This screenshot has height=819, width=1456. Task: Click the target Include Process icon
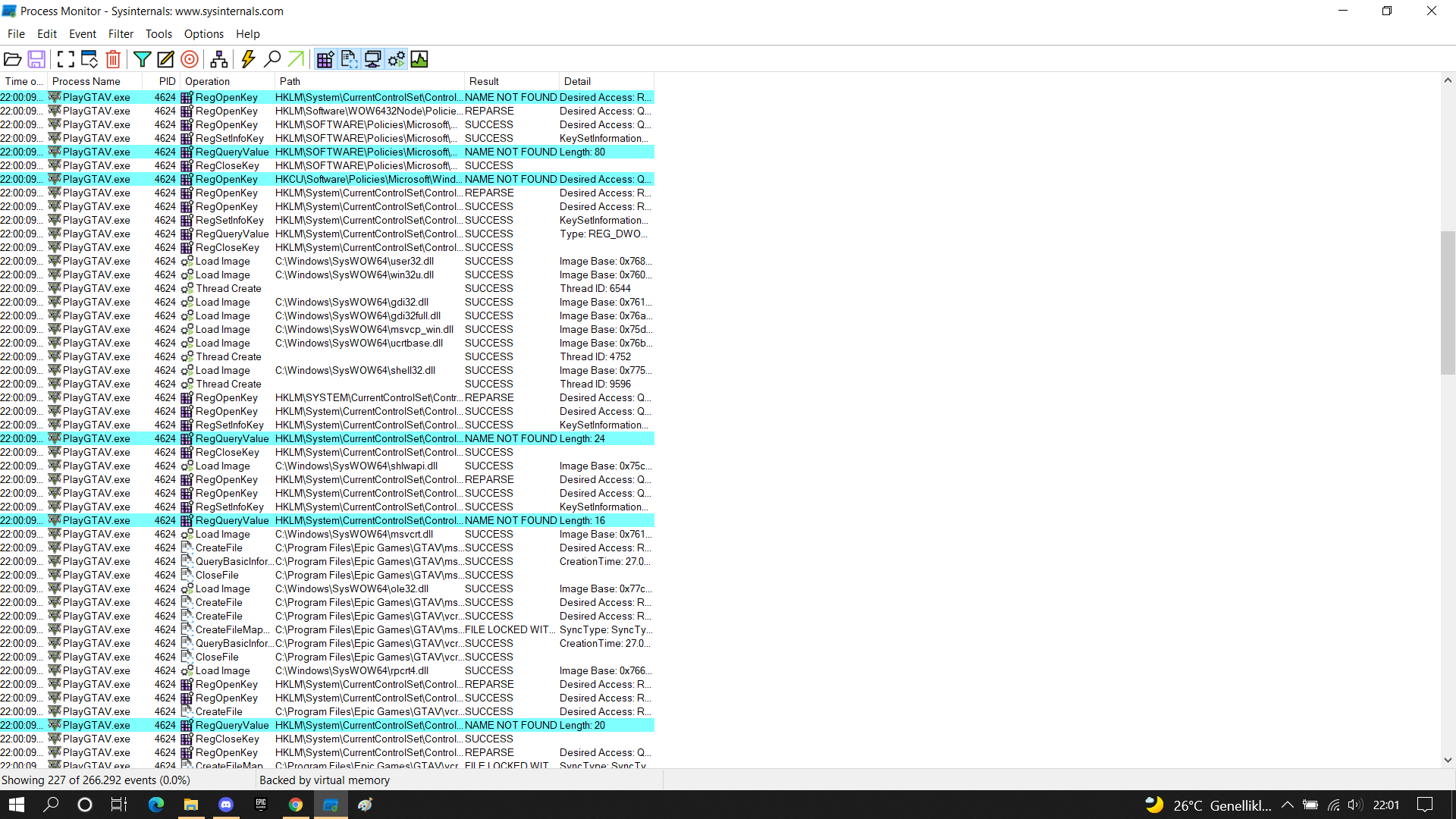(x=190, y=59)
